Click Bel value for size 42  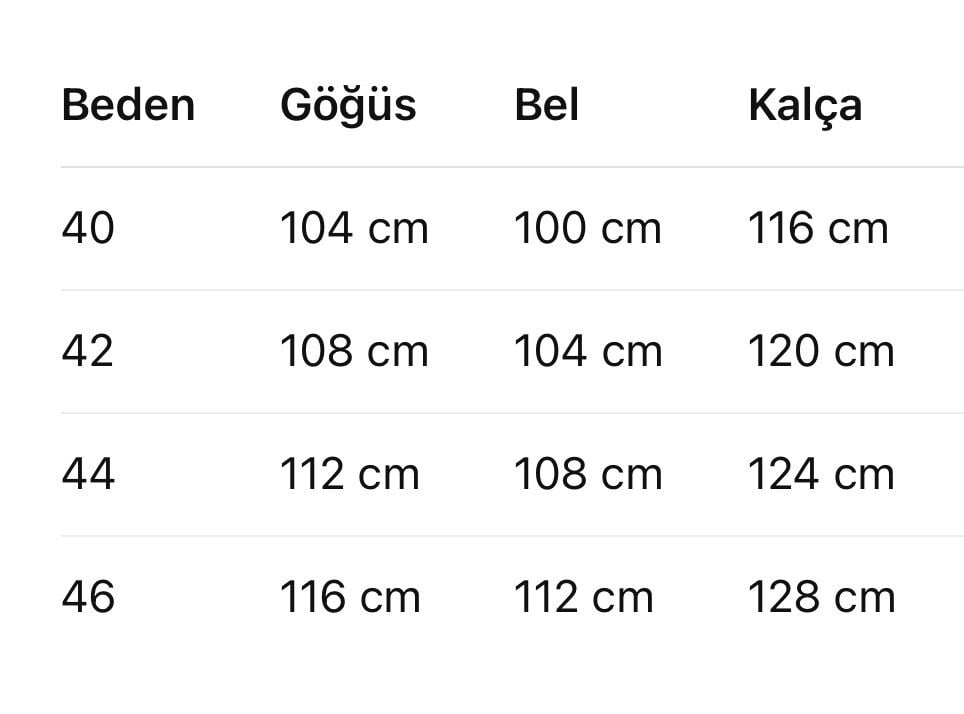tap(588, 352)
